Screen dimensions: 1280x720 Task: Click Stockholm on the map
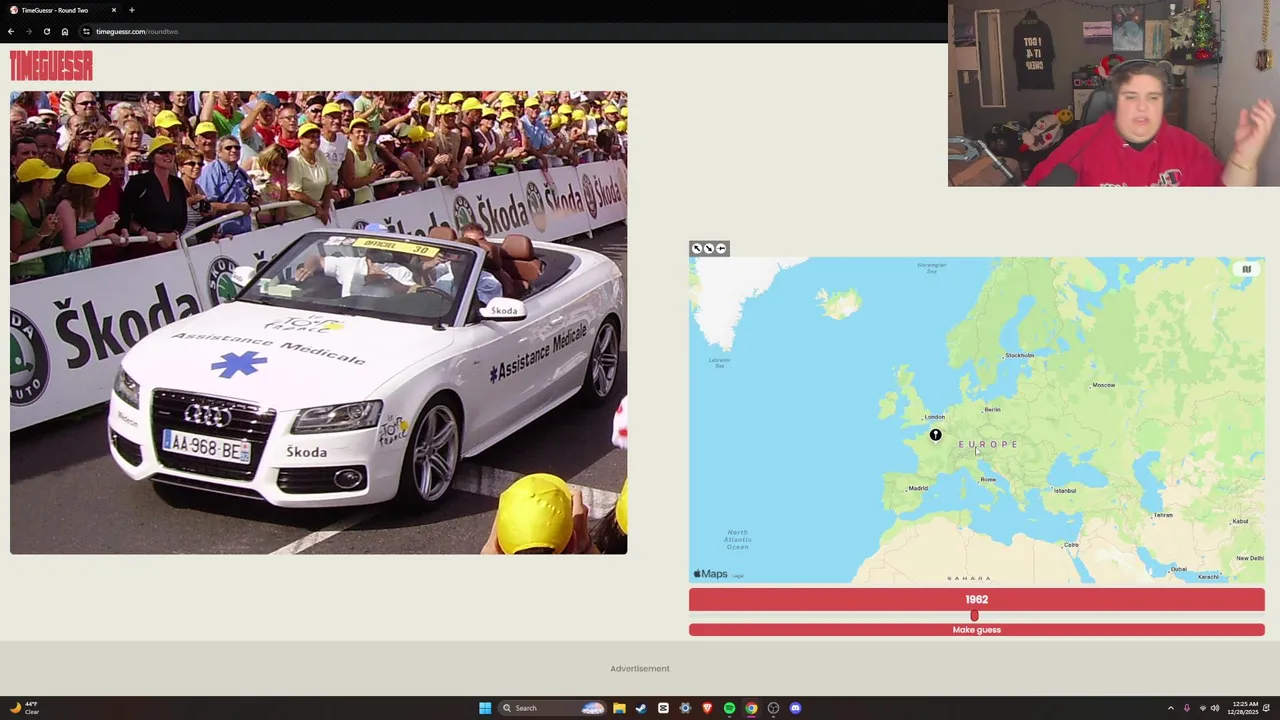[1019, 355]
